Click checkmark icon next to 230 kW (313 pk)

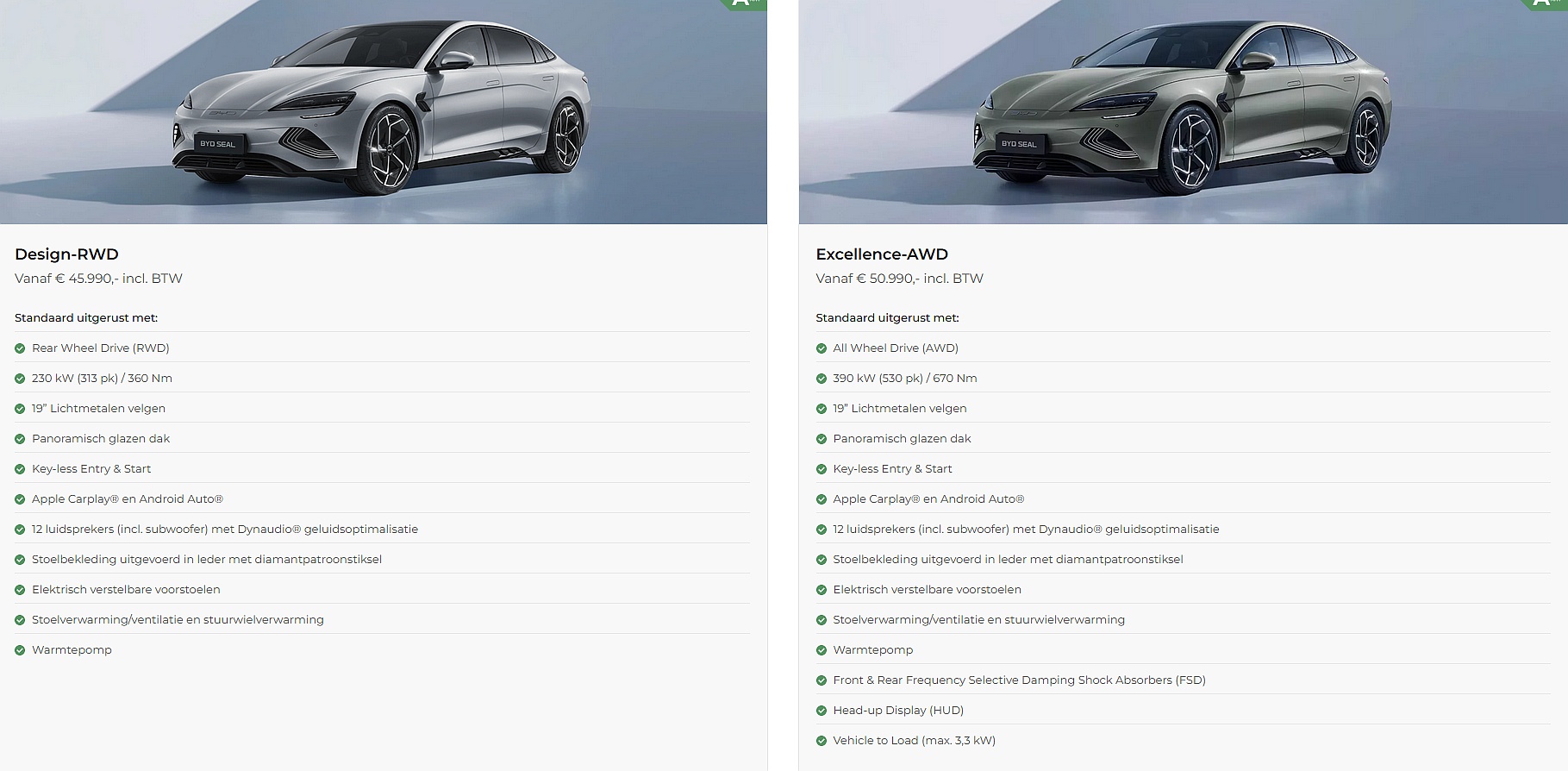(20, 379)
